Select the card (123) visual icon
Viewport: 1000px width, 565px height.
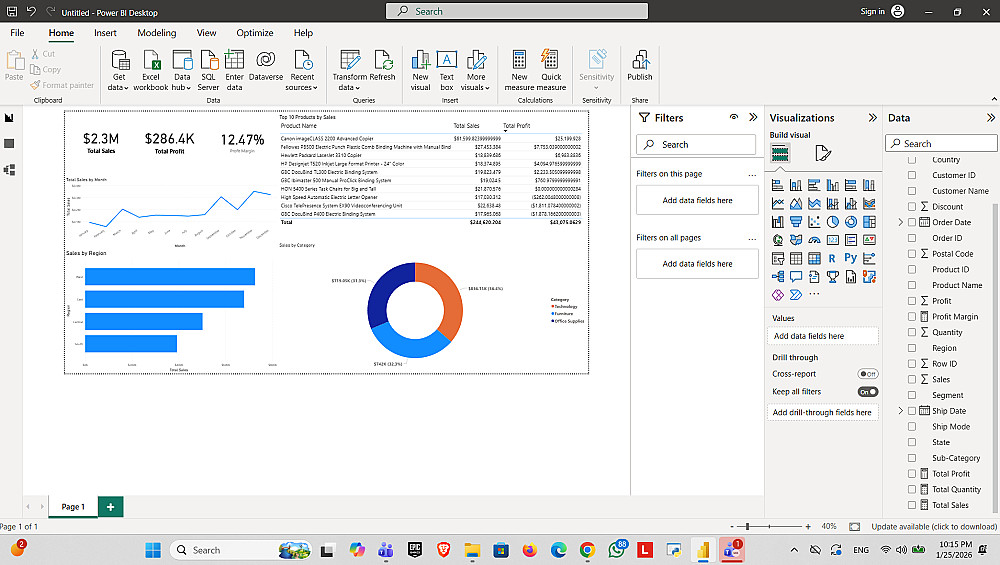tap(833, 240)
